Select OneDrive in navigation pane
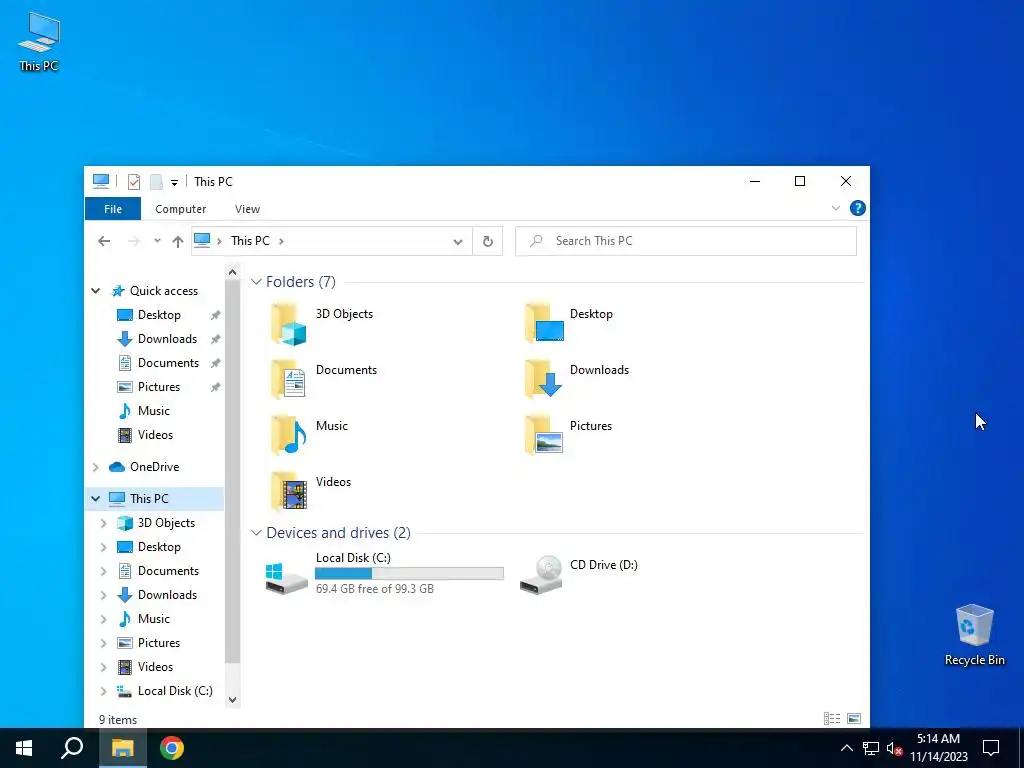This screenshot has width=1024, height=768. coord(154,467)
